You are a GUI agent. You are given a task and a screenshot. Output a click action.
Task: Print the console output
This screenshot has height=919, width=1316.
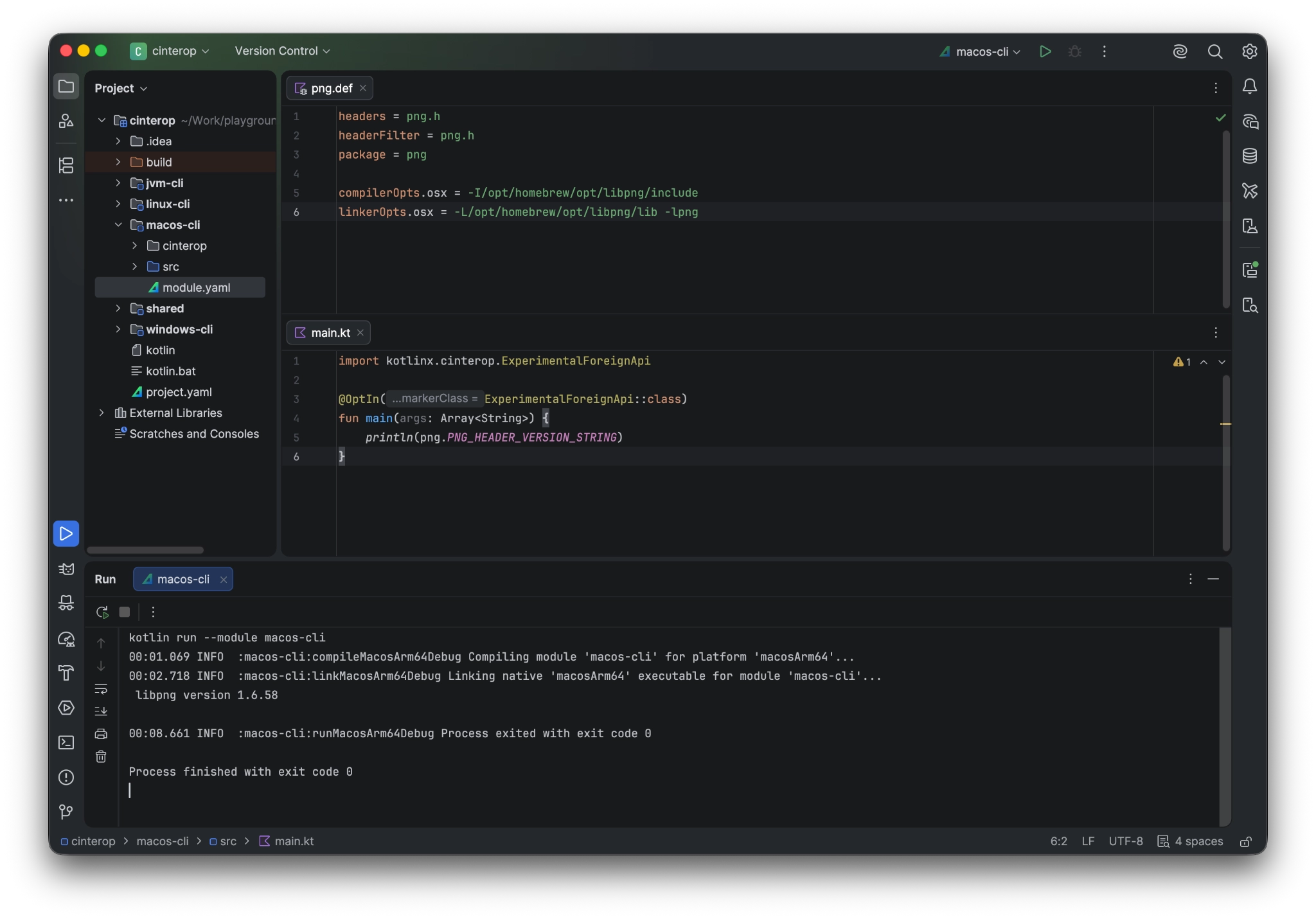coord(101,734)
